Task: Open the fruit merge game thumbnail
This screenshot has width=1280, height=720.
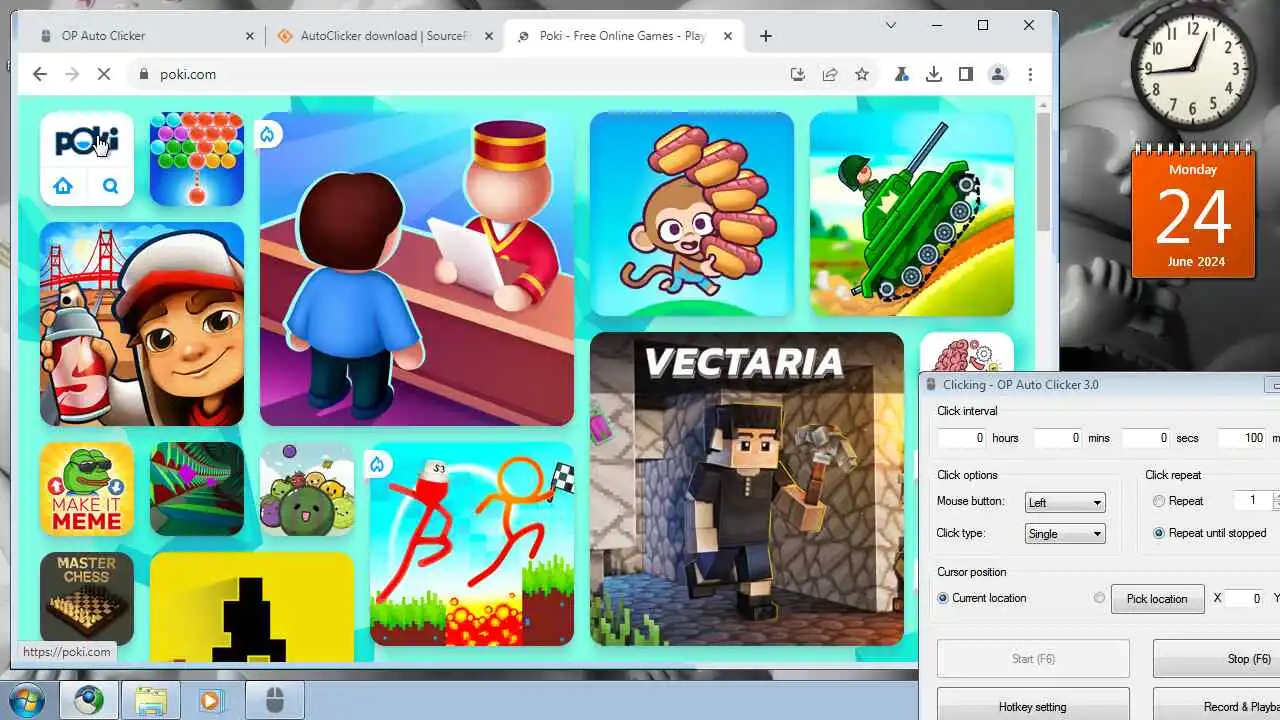Action: click(307, 489)
